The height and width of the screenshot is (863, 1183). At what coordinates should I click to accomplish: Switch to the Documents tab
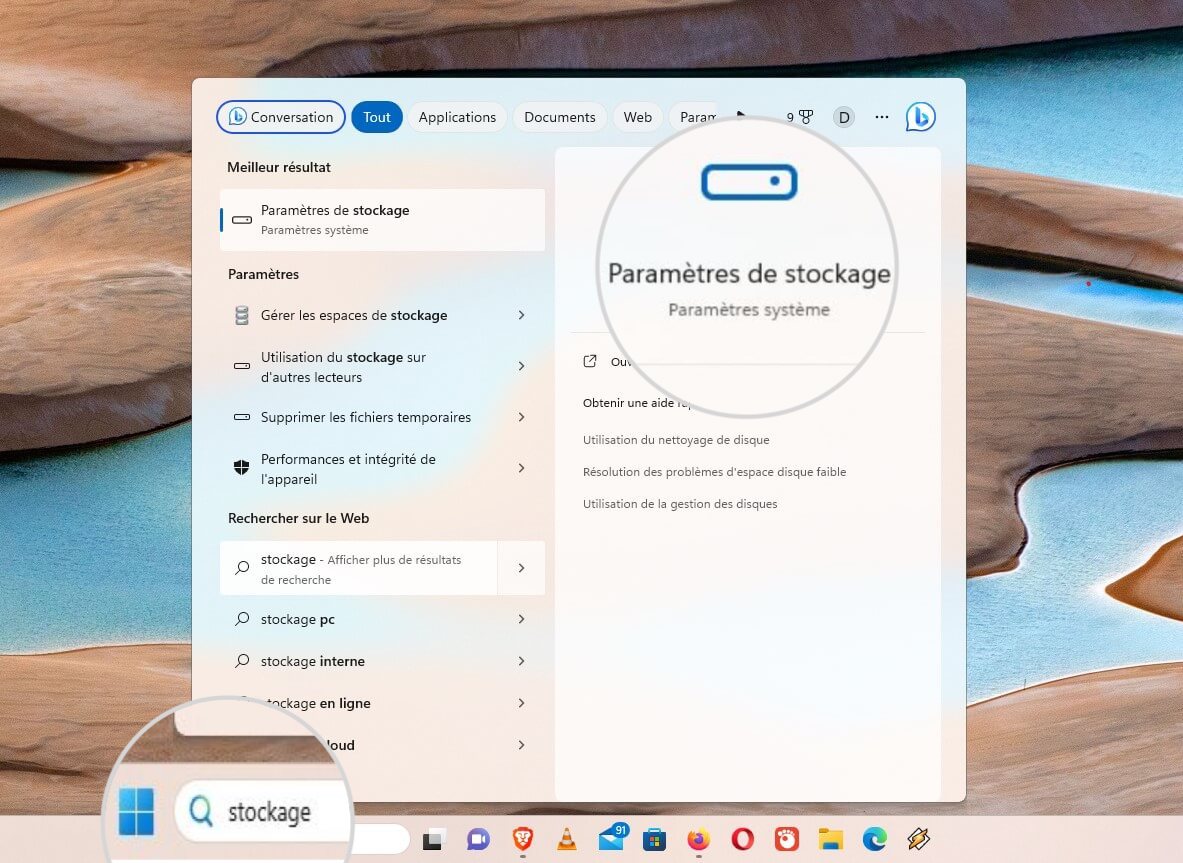point(560,117)
